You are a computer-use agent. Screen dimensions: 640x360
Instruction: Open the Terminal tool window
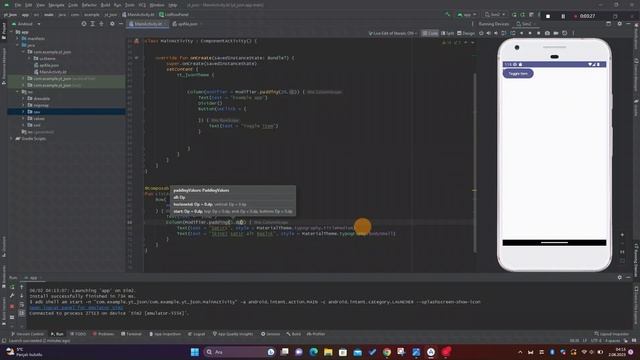click(x=131, y=334)
